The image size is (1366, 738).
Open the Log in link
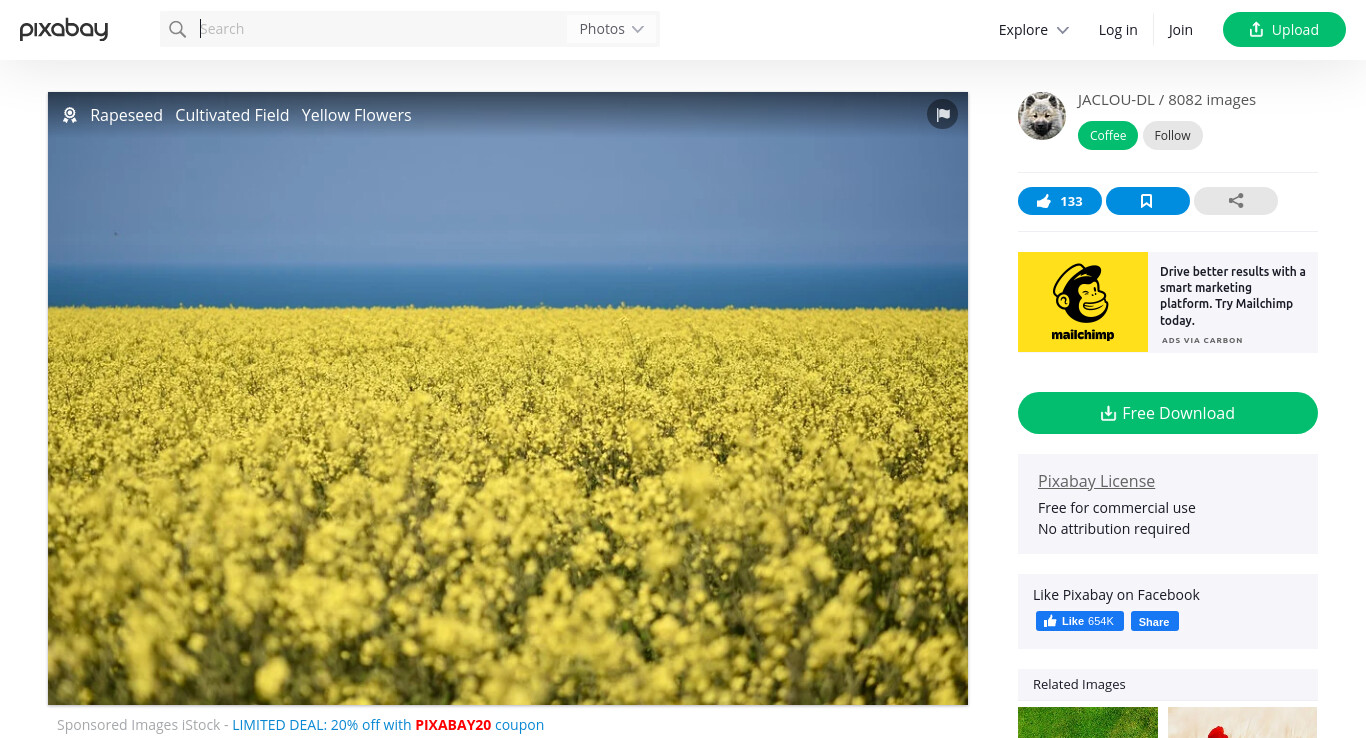[1118, 30]
